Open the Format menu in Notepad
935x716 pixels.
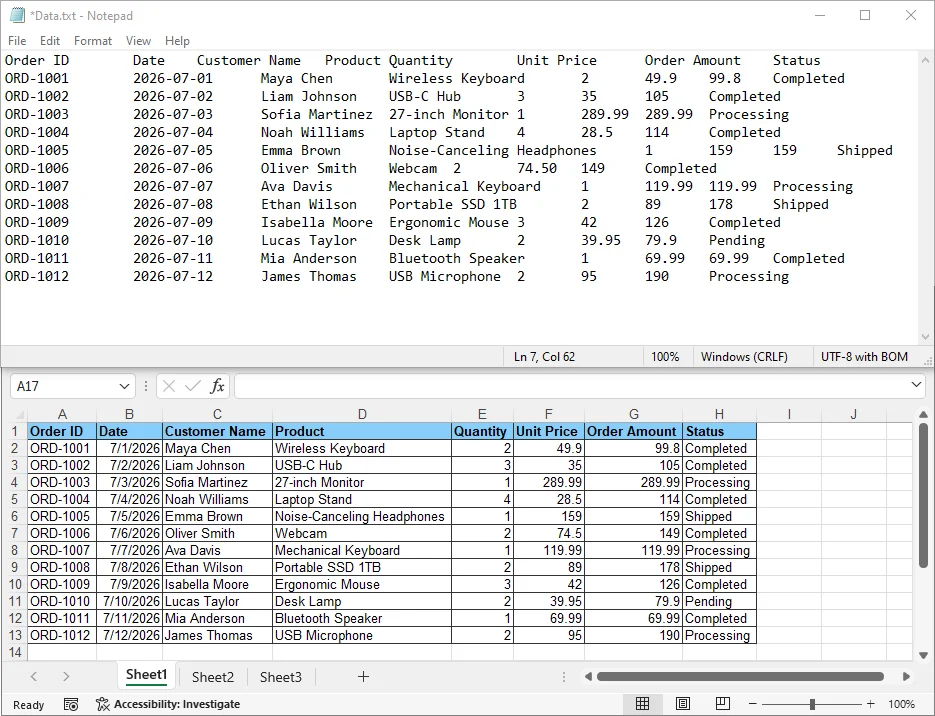92,41
